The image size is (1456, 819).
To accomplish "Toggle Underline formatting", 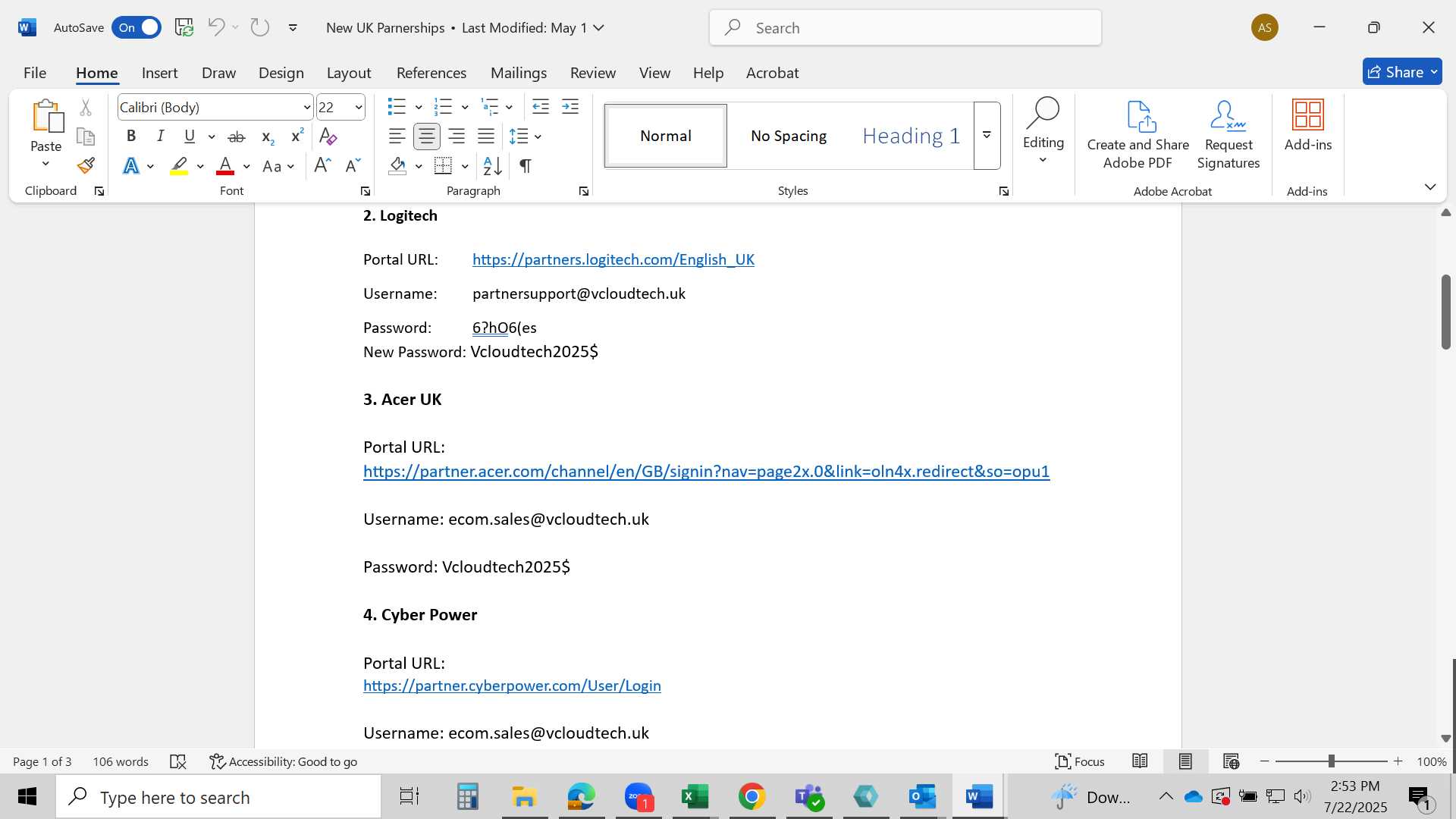I will (x=190, y=136).
